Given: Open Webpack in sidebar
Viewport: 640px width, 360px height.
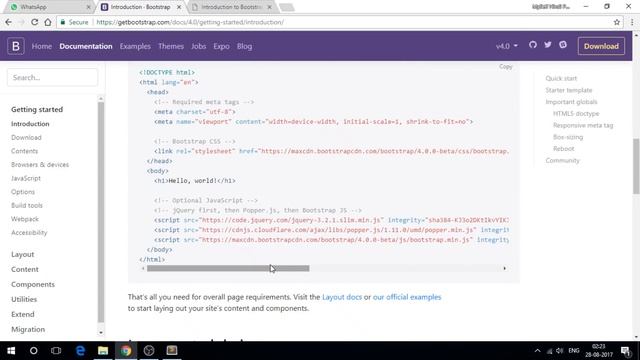Looking at the screenshot, I should pyautogui.click(x=25, y=219).
